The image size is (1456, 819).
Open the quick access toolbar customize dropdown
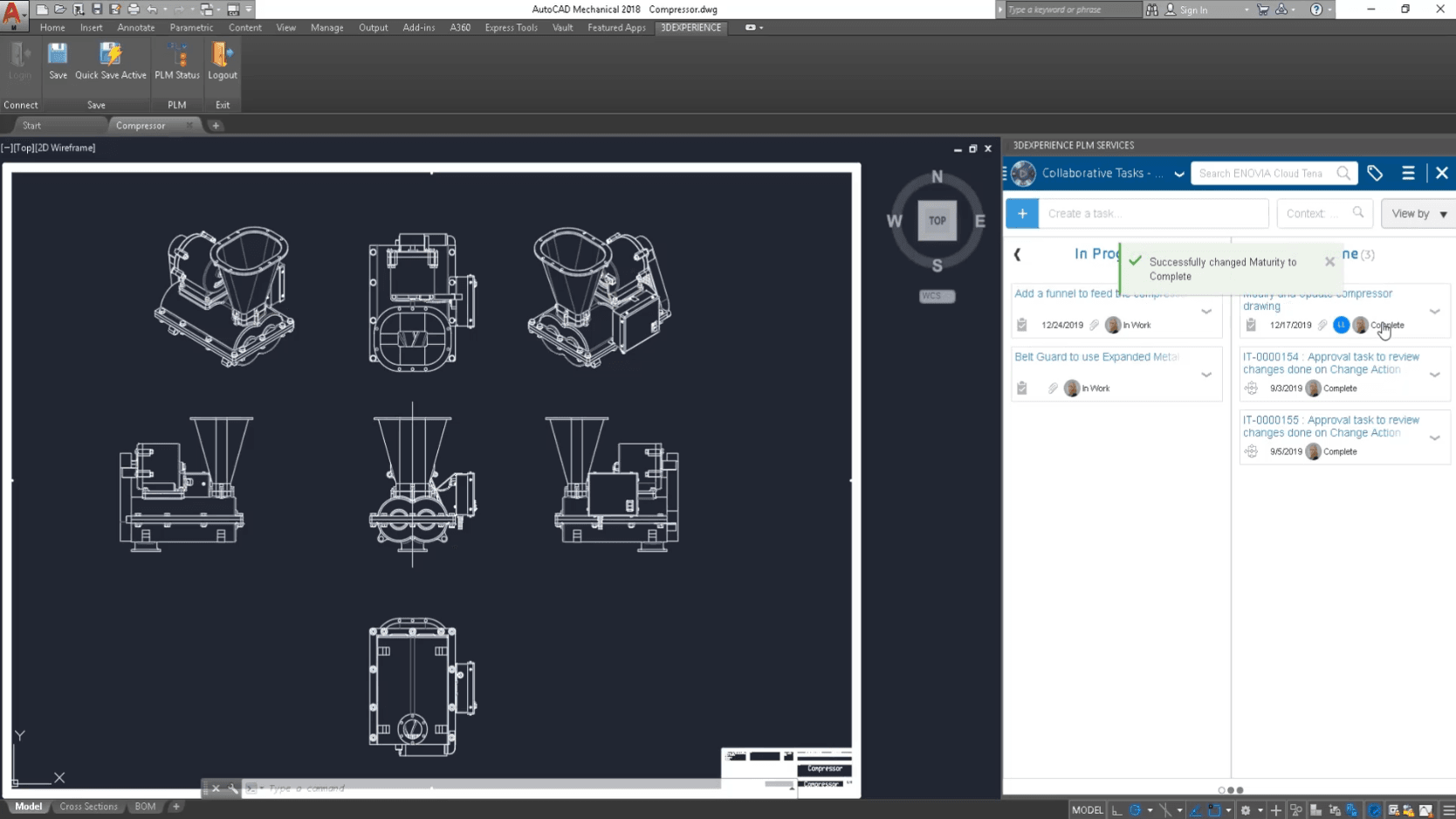(249, 10)
